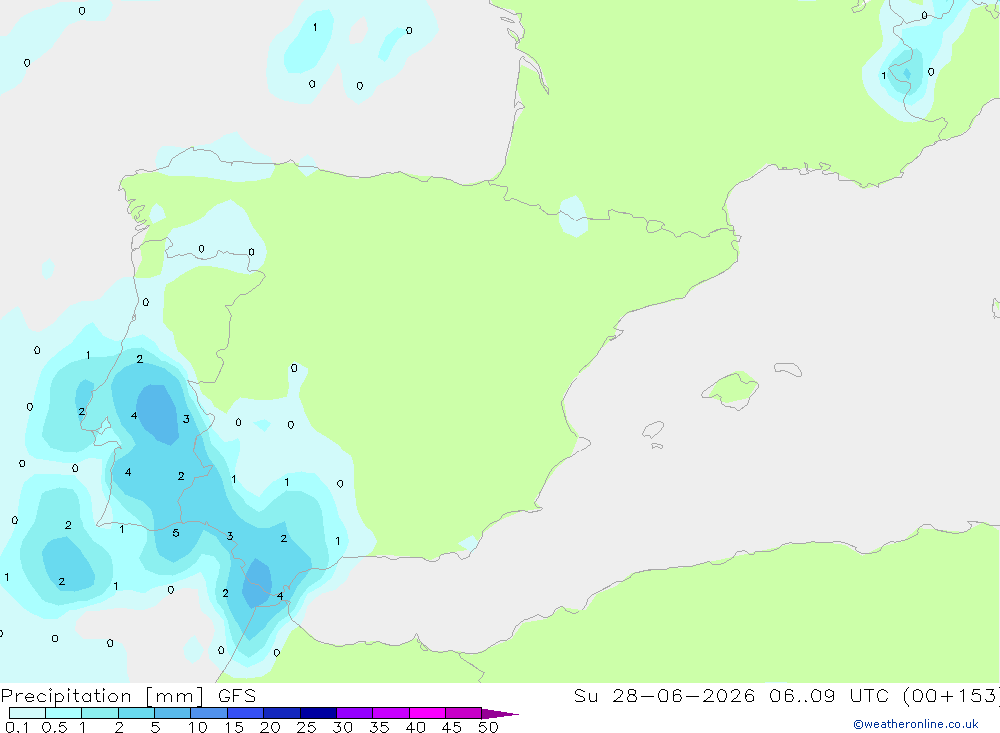Click the "(00+153)" forecast hour text
The width and height of the screenshot is (1000, 733).
point(952,696)
